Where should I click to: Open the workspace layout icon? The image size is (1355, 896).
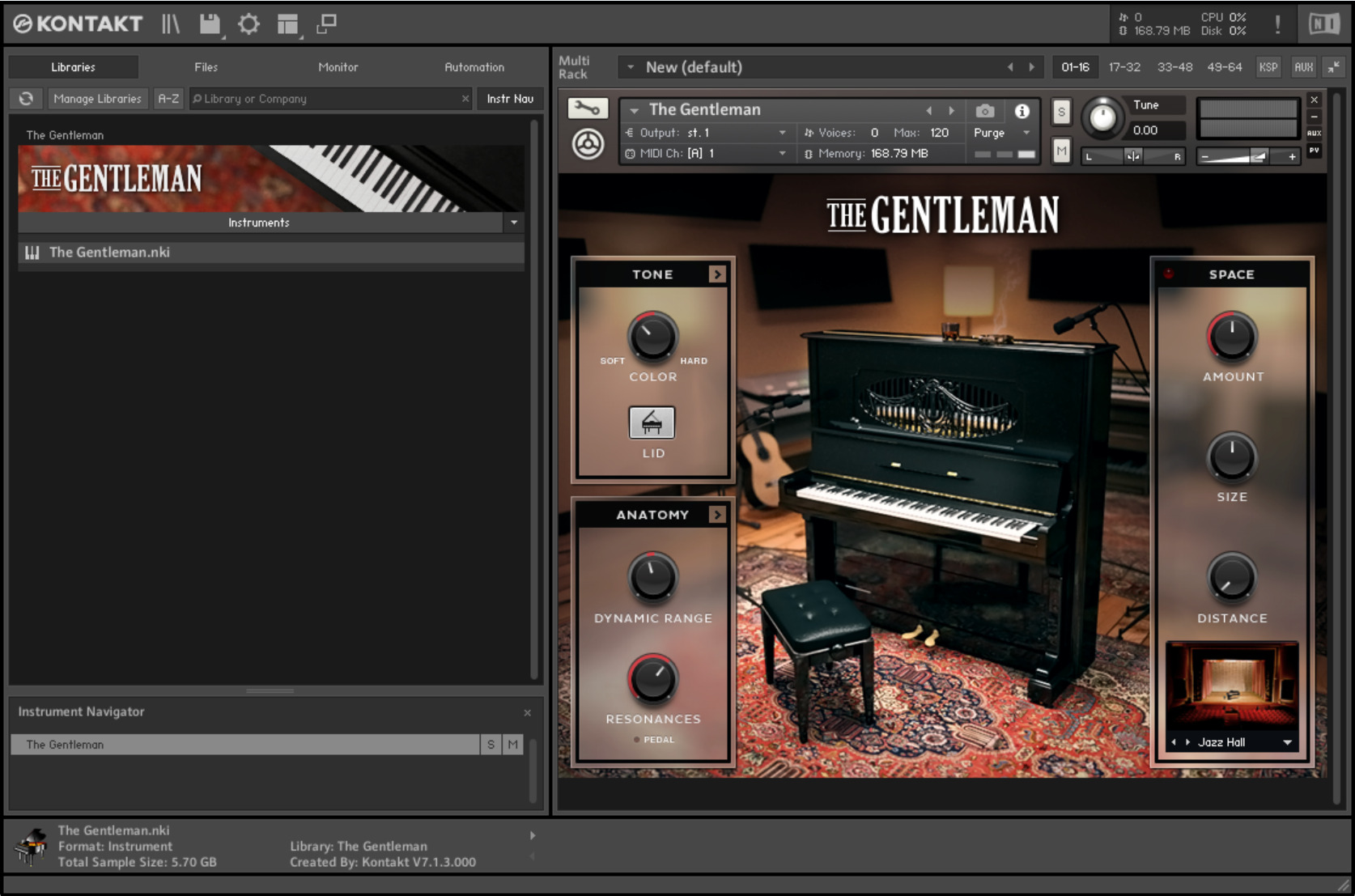click(287, 24)
